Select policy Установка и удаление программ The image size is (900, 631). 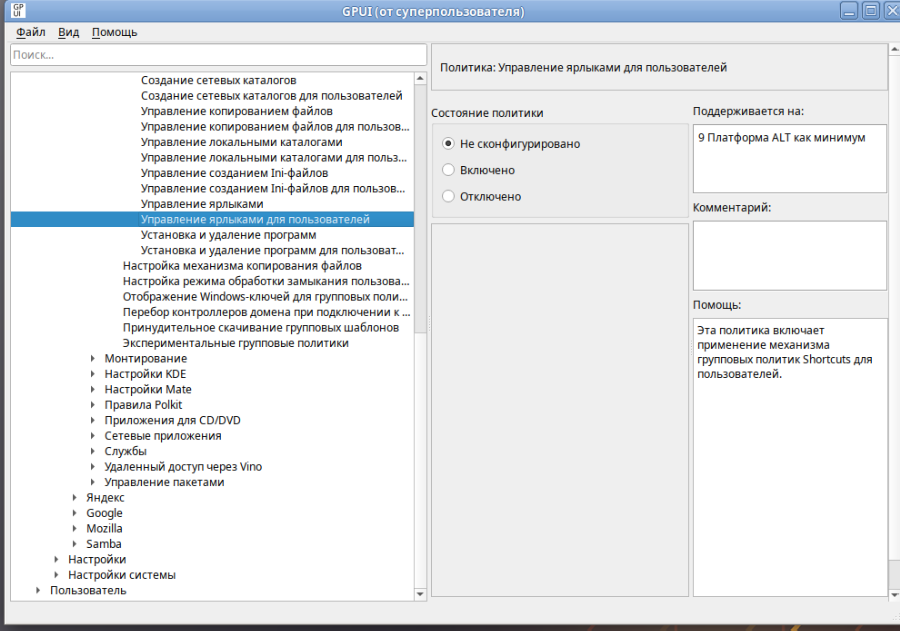228,235
